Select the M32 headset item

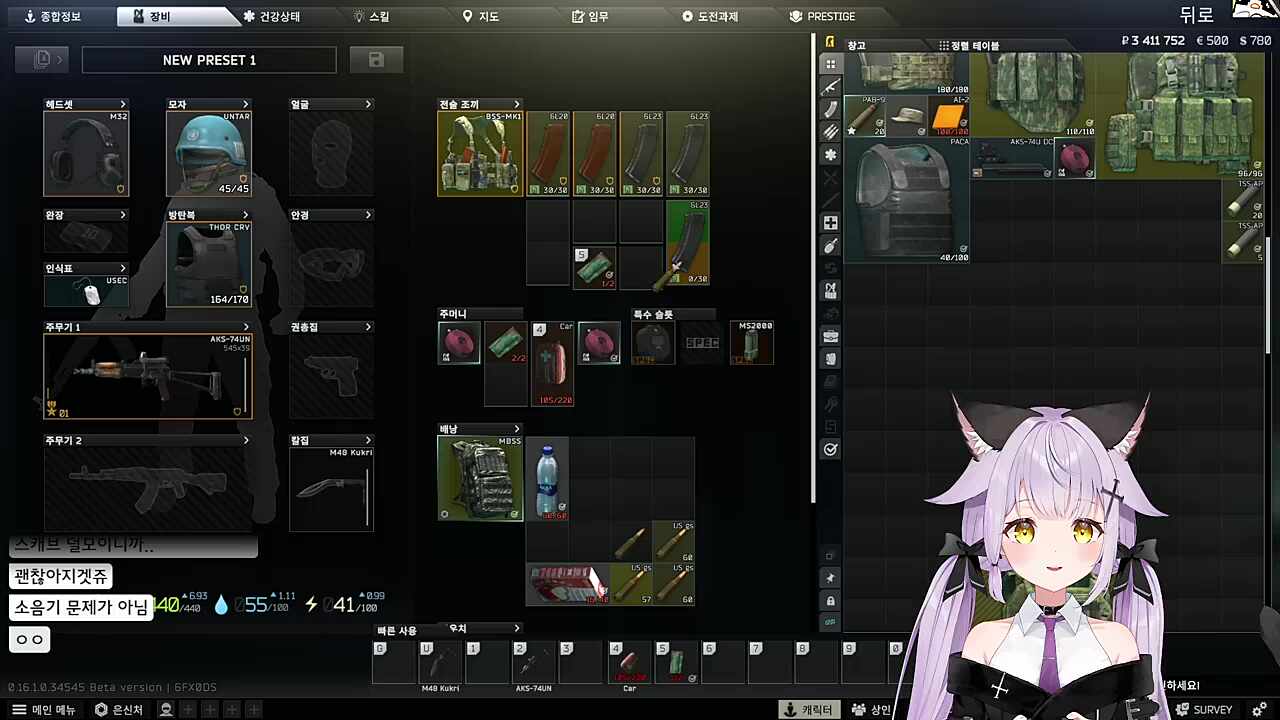[86, 154]
